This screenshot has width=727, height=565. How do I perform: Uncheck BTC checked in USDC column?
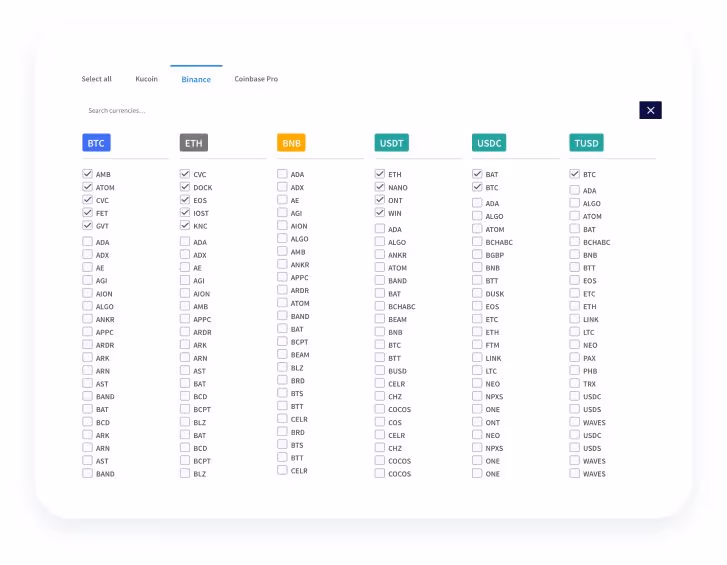coord(477,187)
